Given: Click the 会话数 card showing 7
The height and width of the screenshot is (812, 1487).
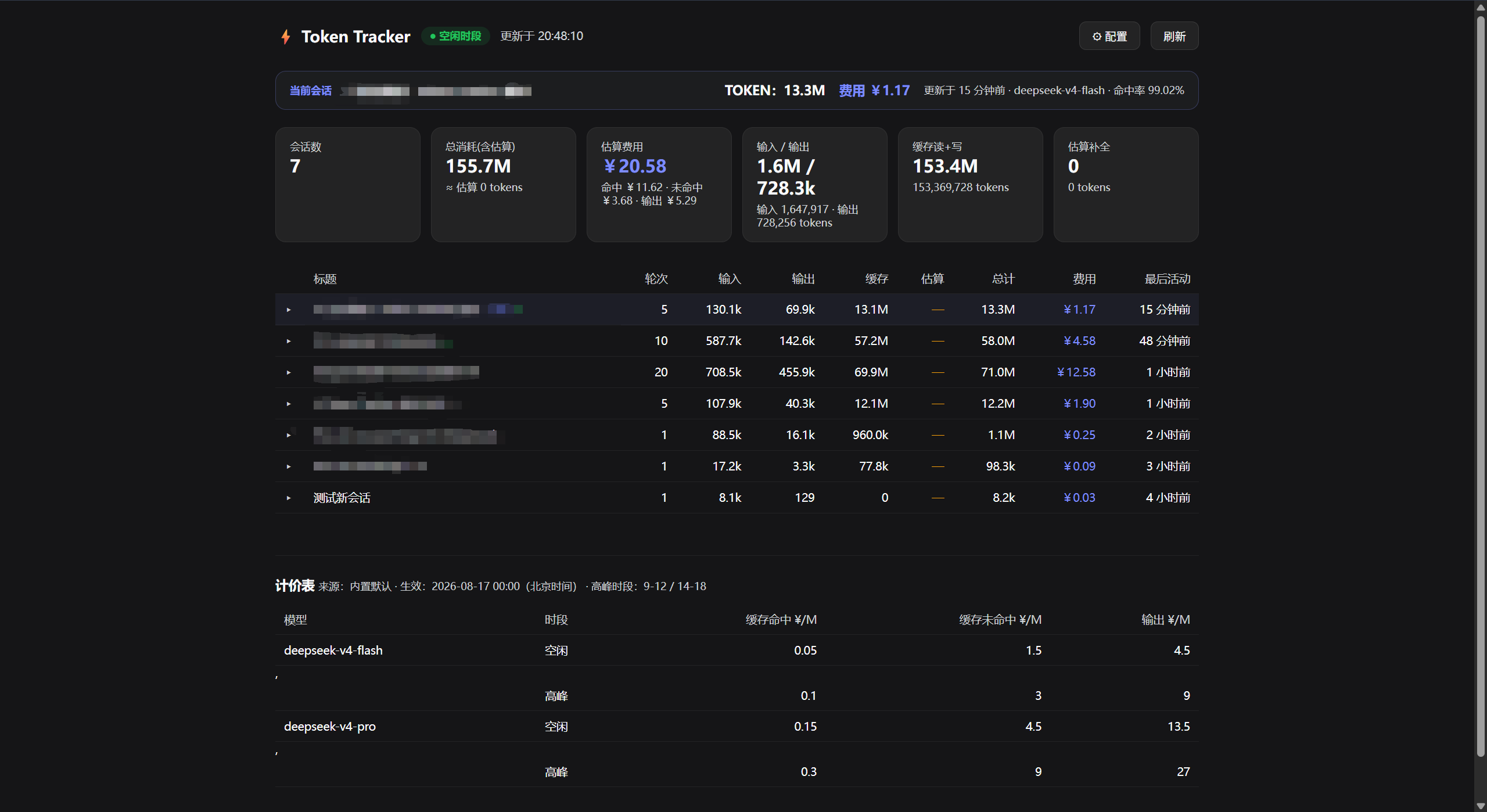Looking at the screenshot, I should (x=347, y=185).
